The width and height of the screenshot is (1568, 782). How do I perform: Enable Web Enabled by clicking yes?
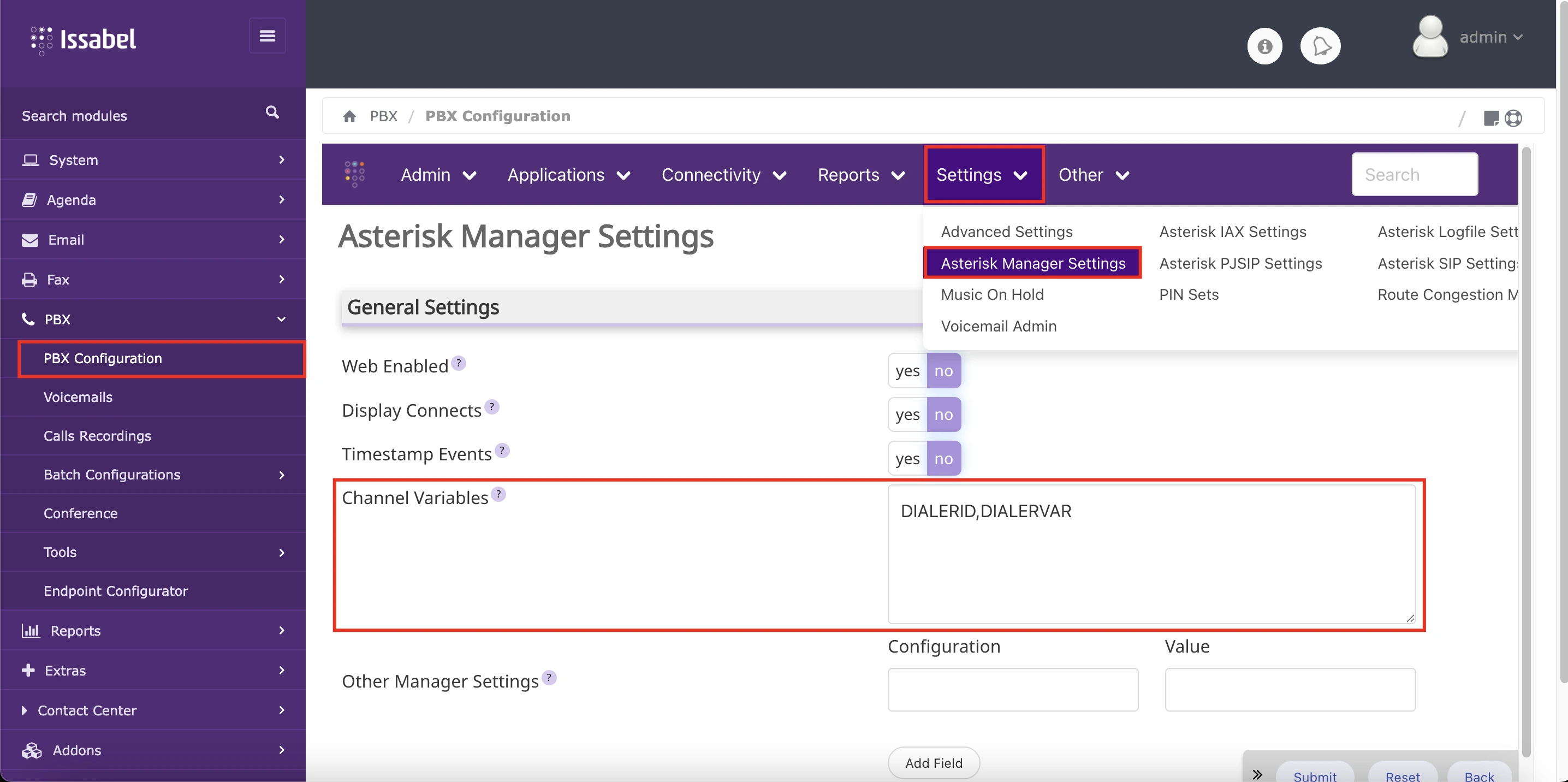pyautogui.click(x=906, y=370)
